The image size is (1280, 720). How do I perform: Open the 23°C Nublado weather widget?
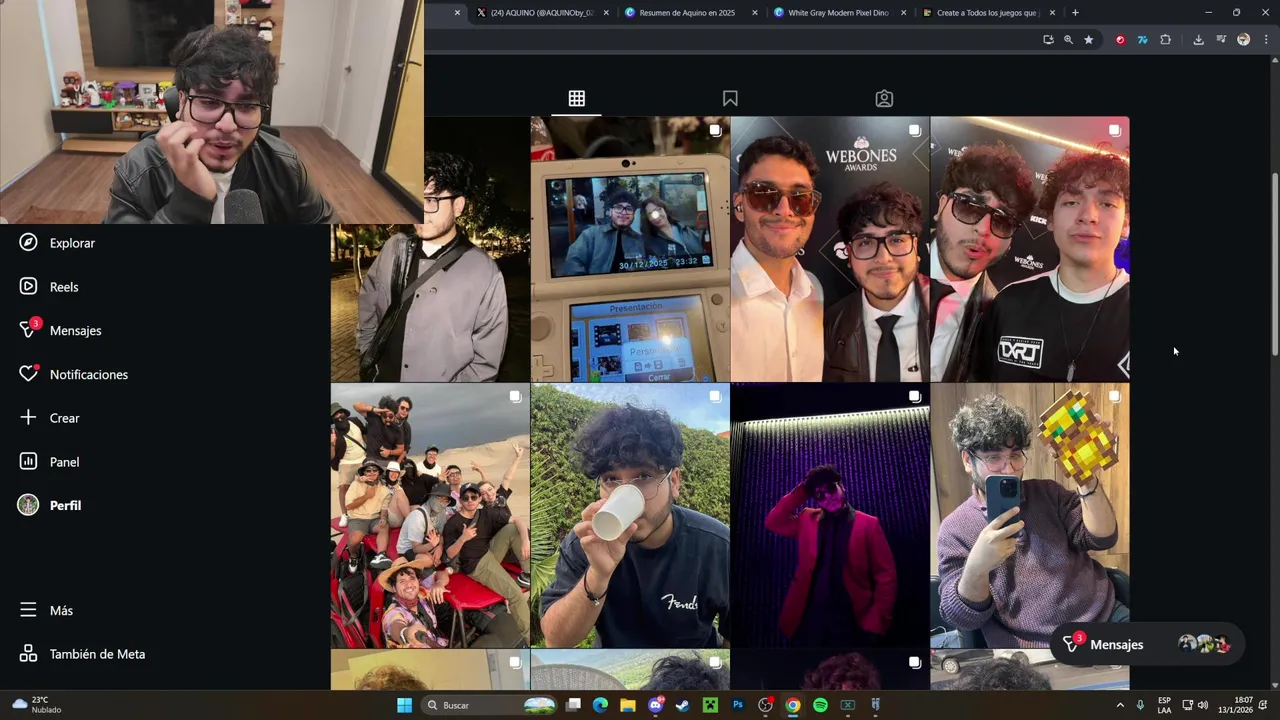point(37,705)
